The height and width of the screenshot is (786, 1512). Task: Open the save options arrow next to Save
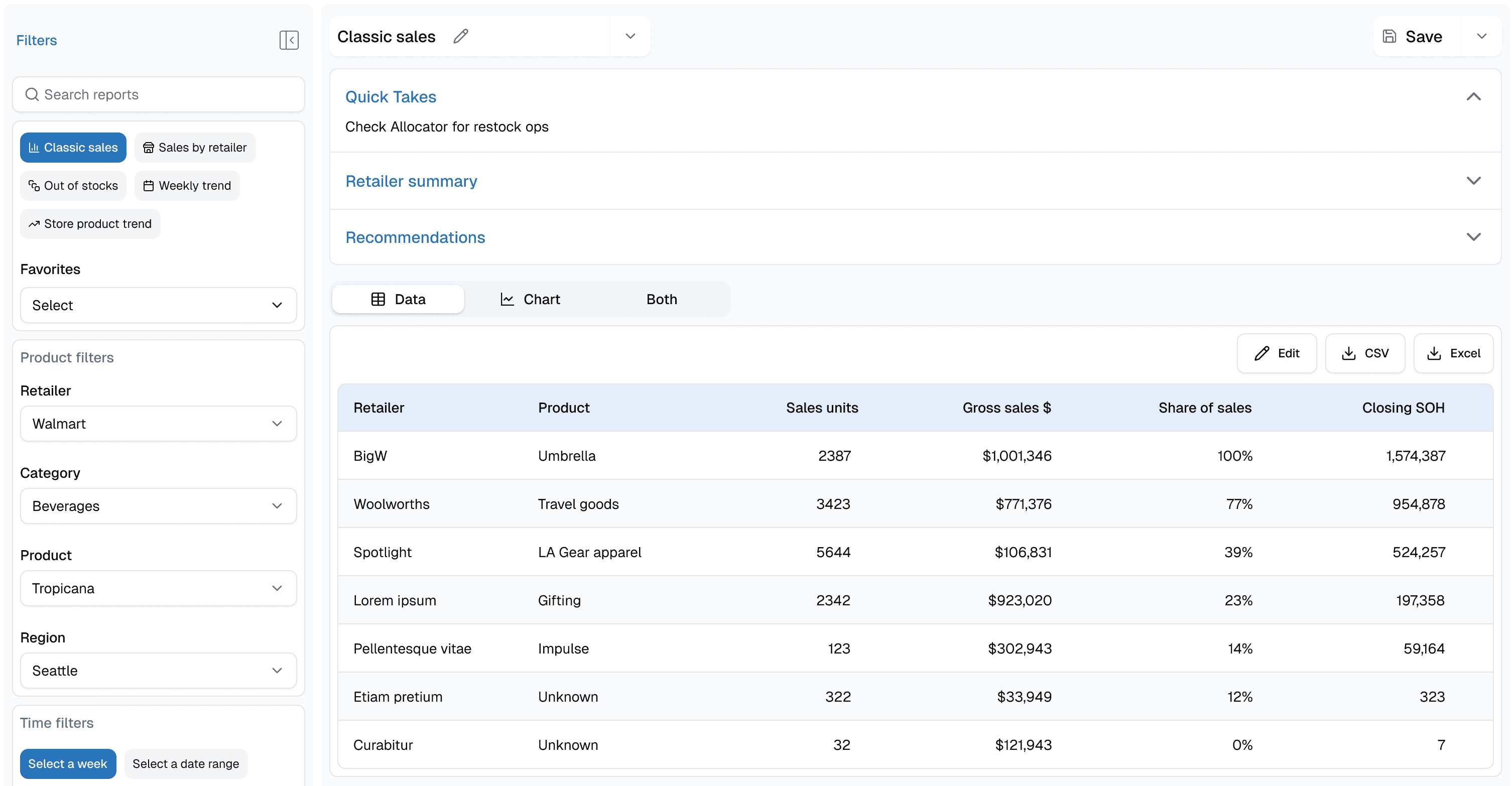[x=1481, y=37]
